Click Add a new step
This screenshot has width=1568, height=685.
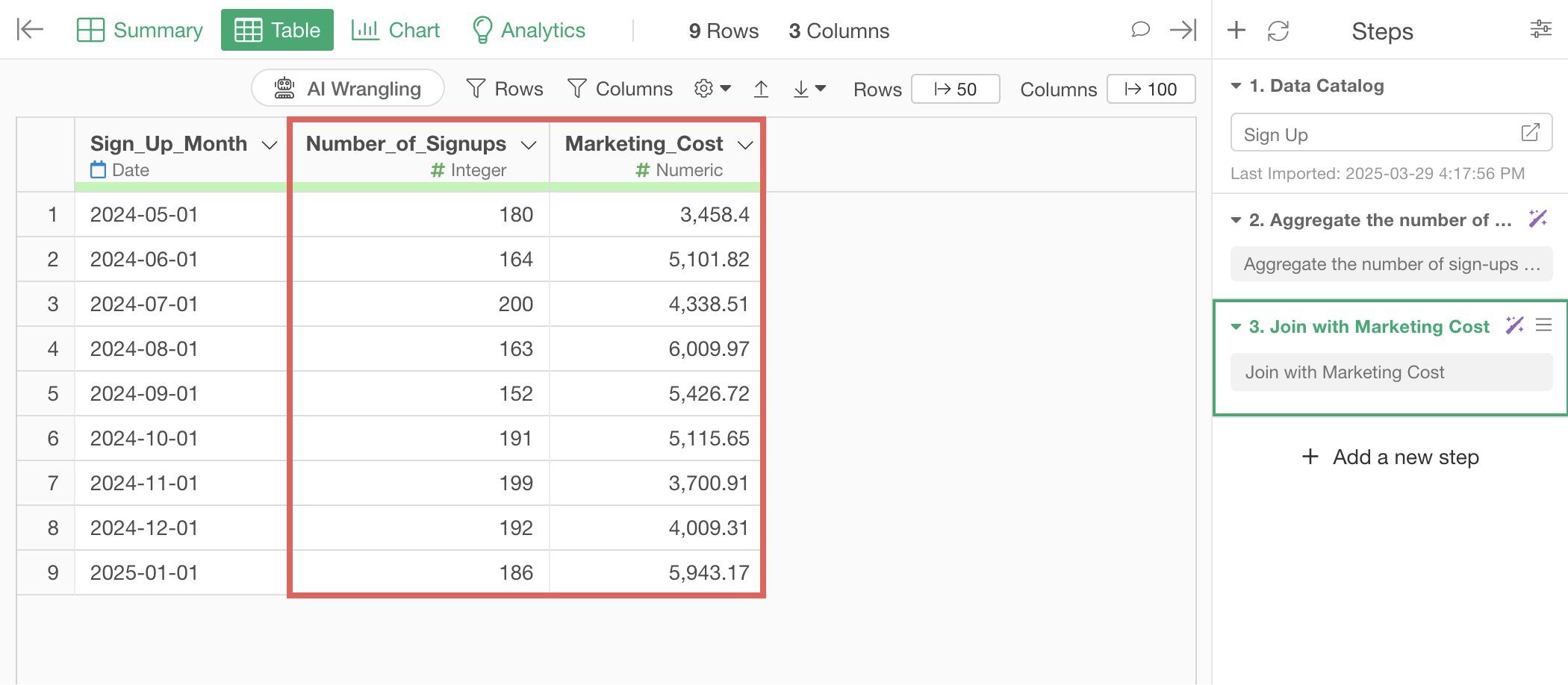tap(1390, 457)
